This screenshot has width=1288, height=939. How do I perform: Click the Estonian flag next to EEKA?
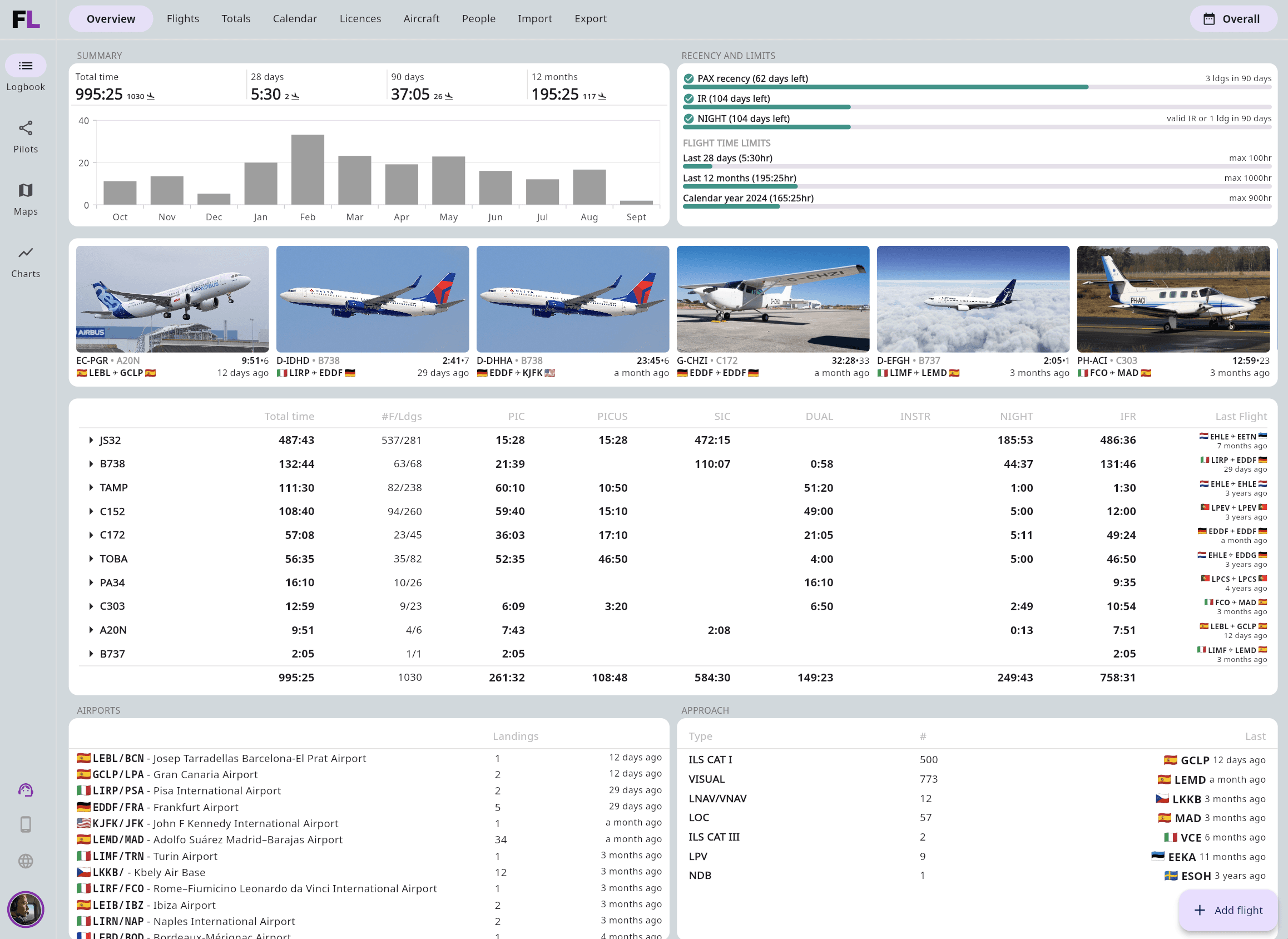click(x=1158, y=857)
